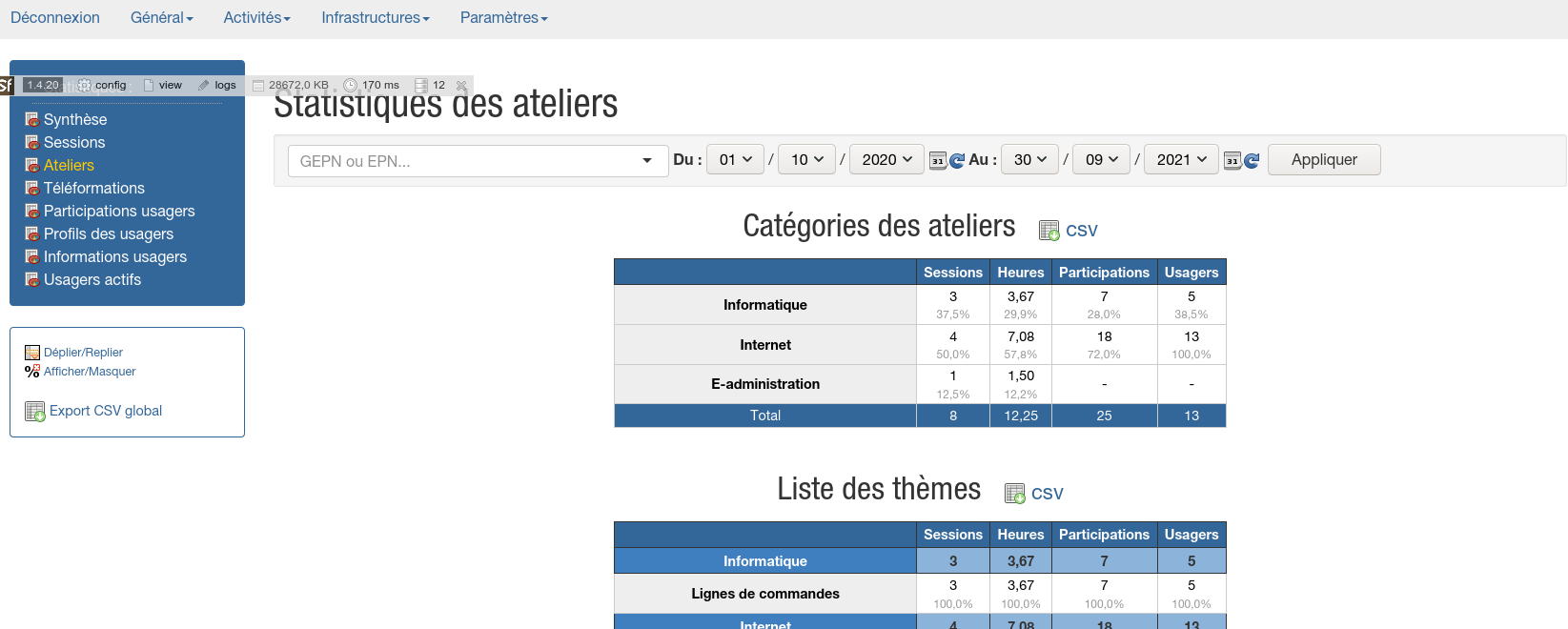Close the Symfony debug toolbar

pos(462,86)
